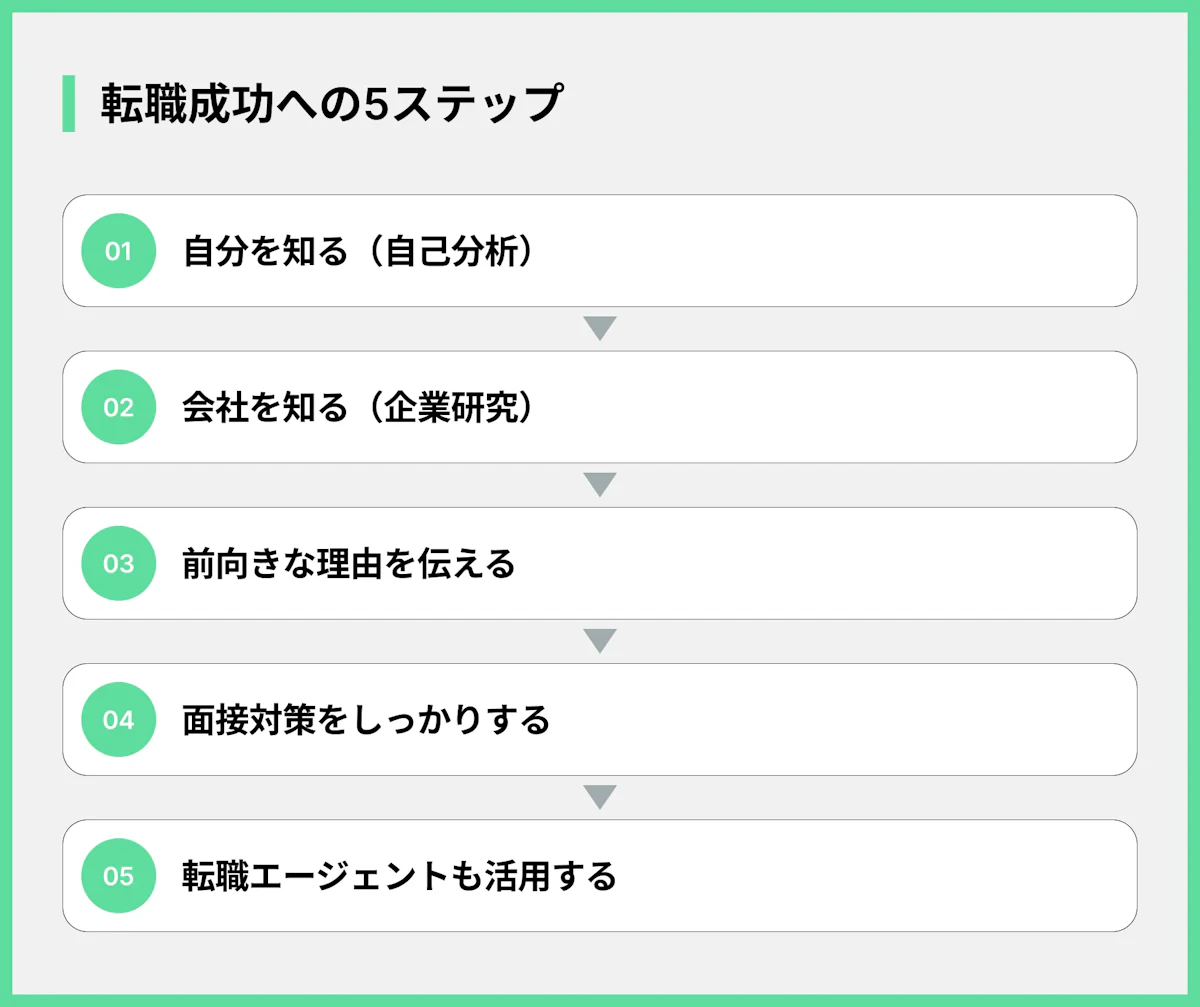The image size is (1200, 1007).
Task: Click empty area of step 01 card
Action: tap(850, 251)
